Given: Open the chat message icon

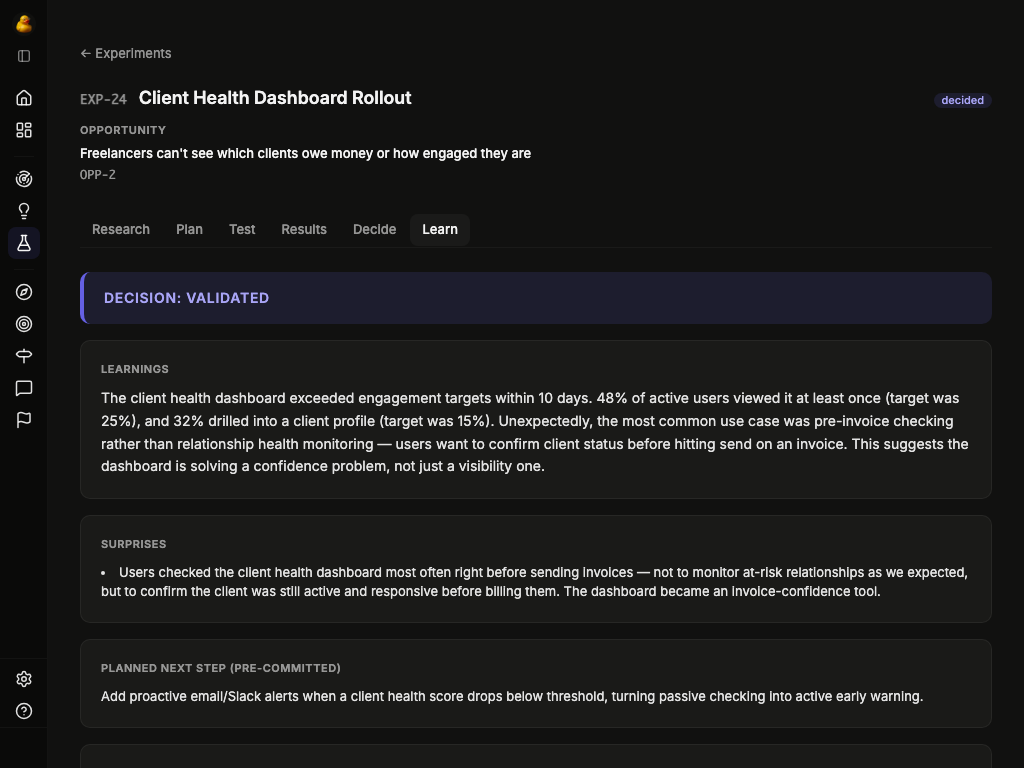Looking at the screenshot, I should (x=24, y=388).
